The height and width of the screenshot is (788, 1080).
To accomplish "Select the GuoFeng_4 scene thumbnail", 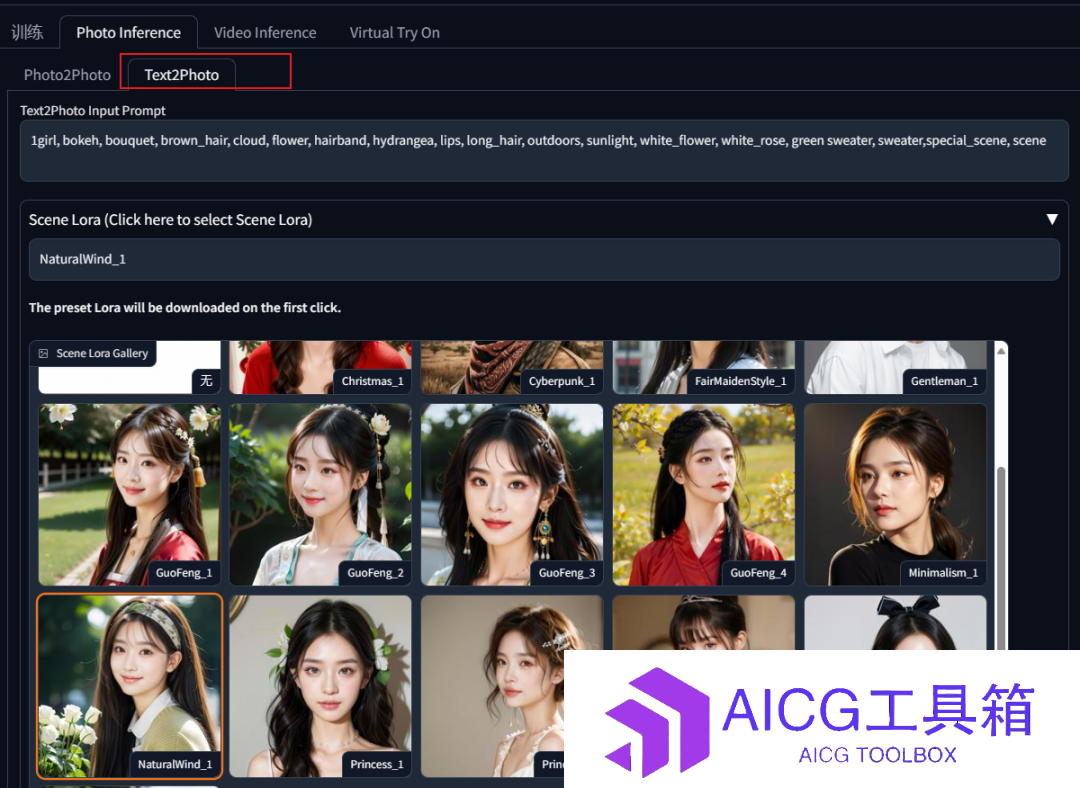I will click(703, 495).
